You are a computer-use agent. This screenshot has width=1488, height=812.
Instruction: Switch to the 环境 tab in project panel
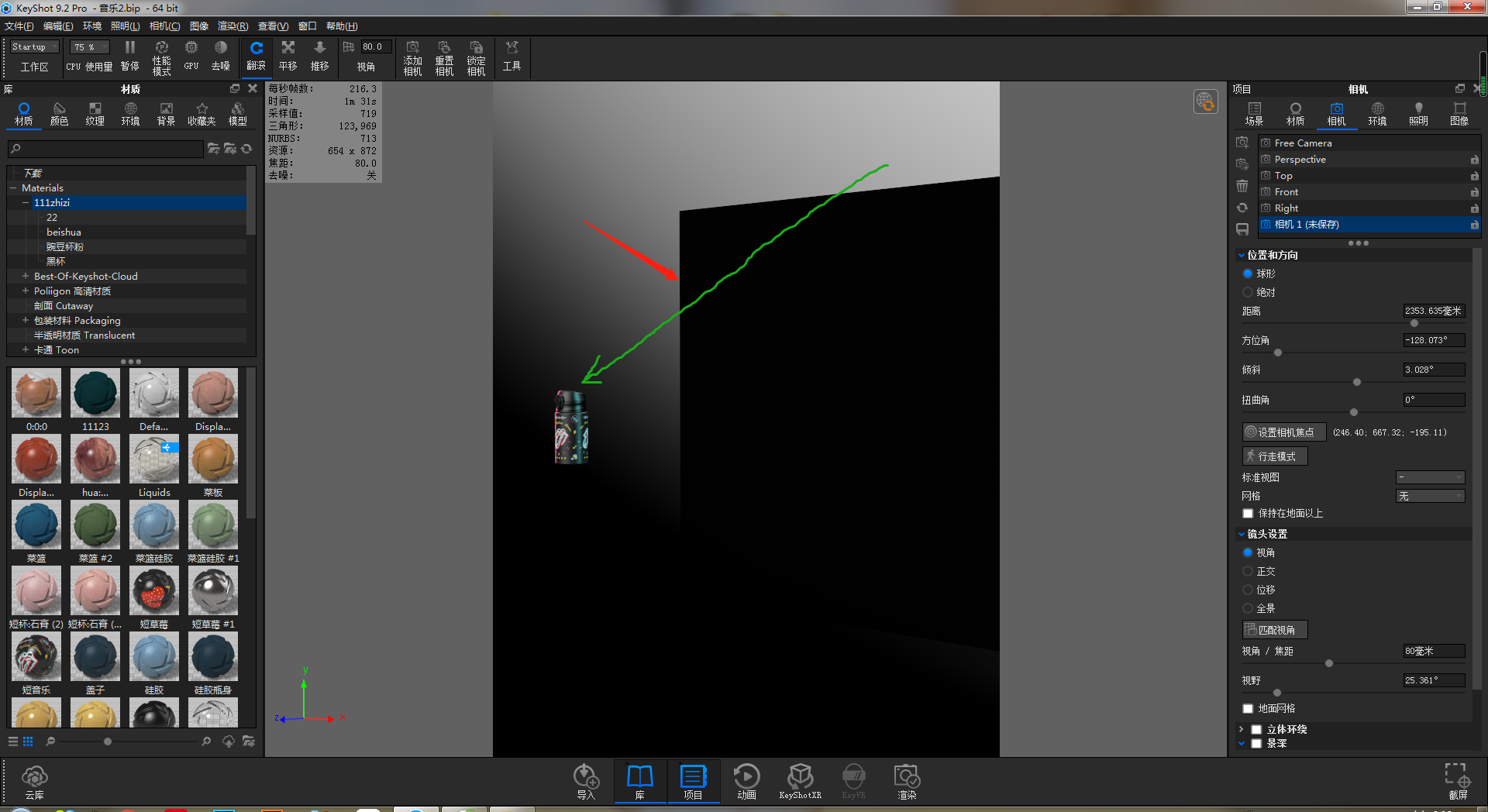click(1377, 112)
